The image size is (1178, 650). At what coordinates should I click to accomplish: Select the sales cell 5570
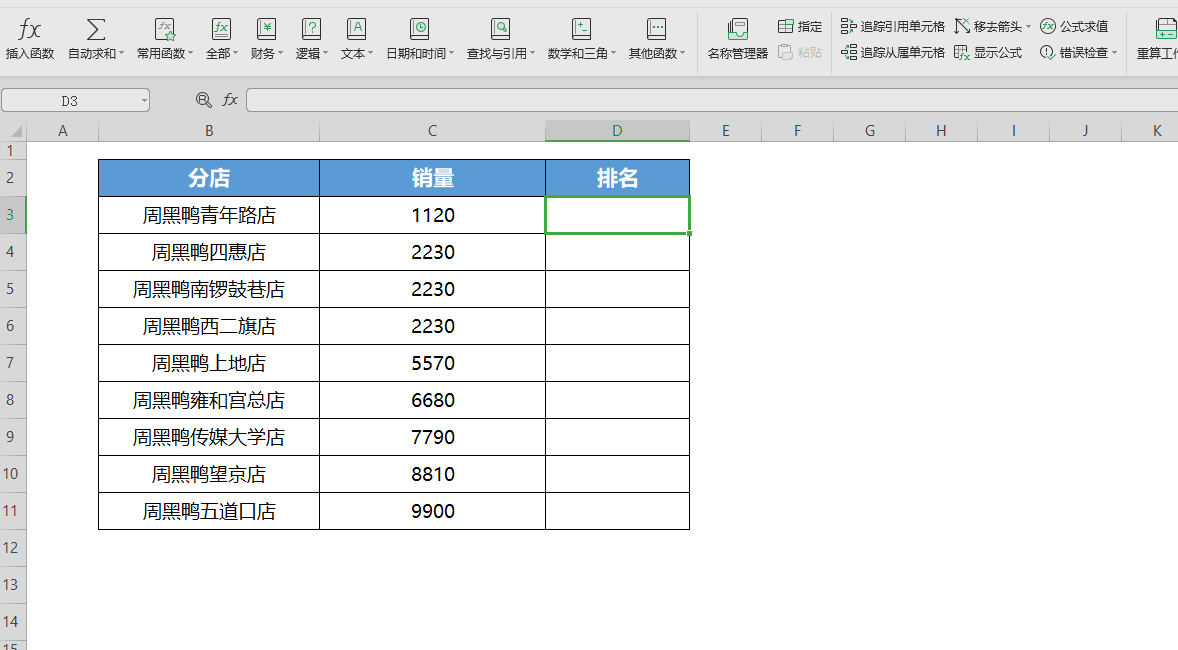(x=432, y=363)
